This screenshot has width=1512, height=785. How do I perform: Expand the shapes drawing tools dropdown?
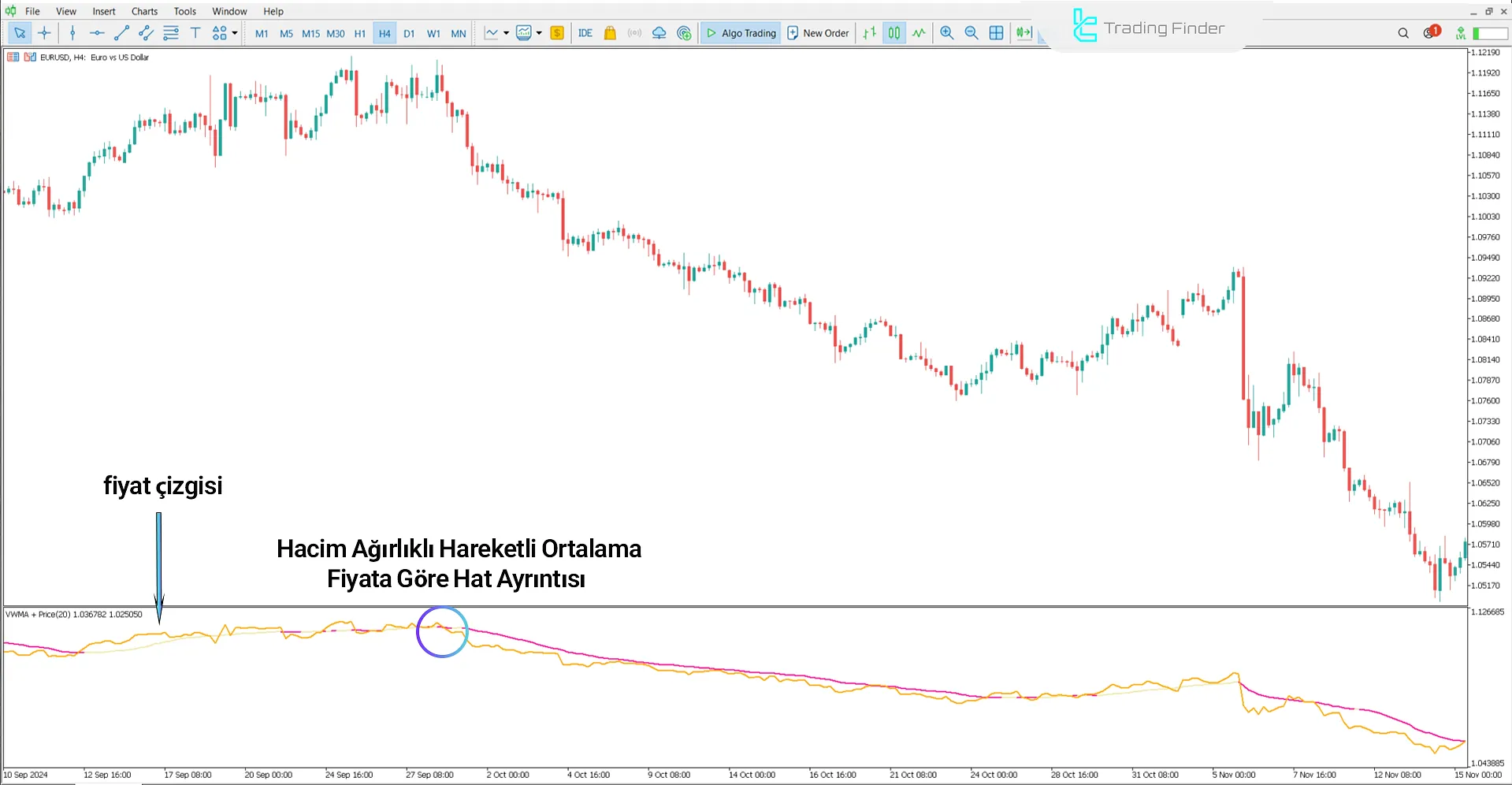tap(235, 33)
